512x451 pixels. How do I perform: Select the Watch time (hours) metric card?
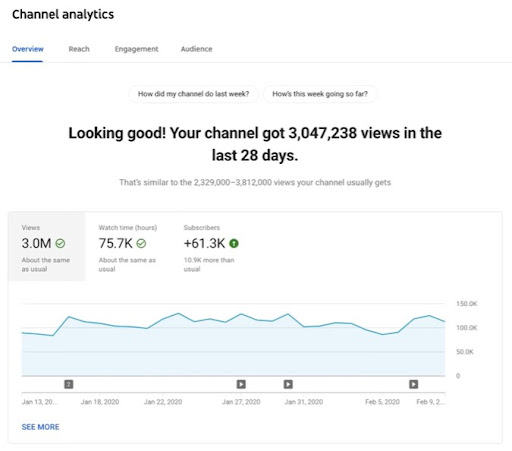pos(128,247)
